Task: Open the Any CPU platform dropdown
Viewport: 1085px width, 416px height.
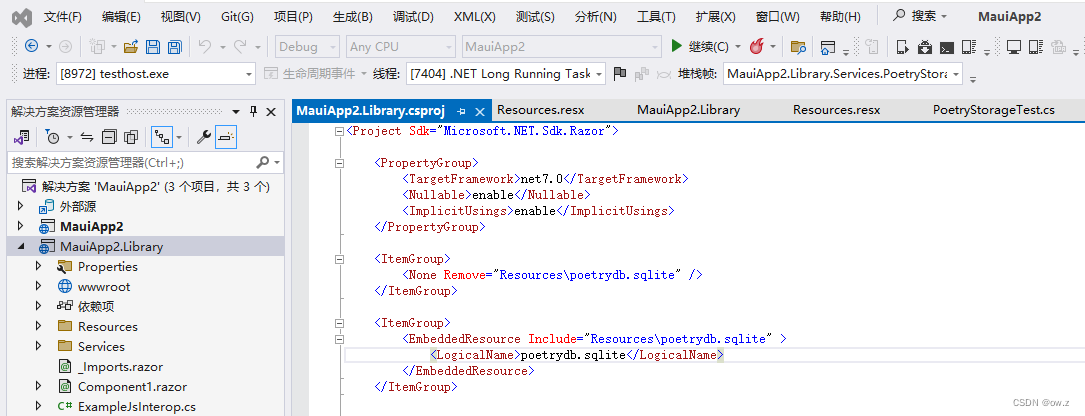Action: (401, 46)
